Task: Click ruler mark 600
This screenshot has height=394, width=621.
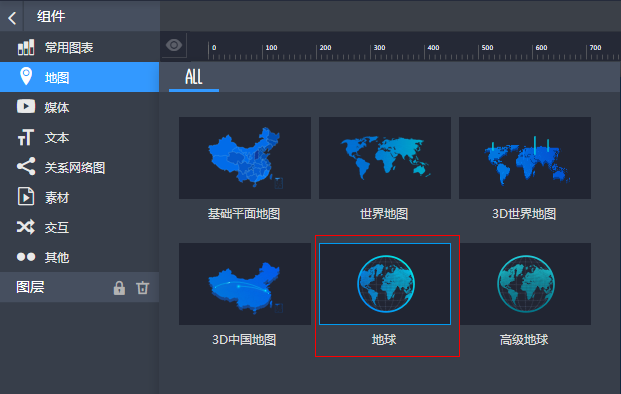Action: [x=541, y=48]
